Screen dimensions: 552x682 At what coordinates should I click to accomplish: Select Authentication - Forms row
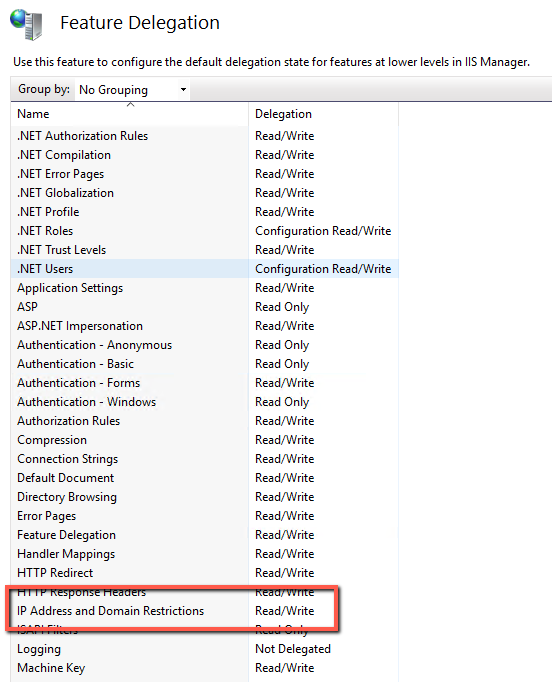204,383
